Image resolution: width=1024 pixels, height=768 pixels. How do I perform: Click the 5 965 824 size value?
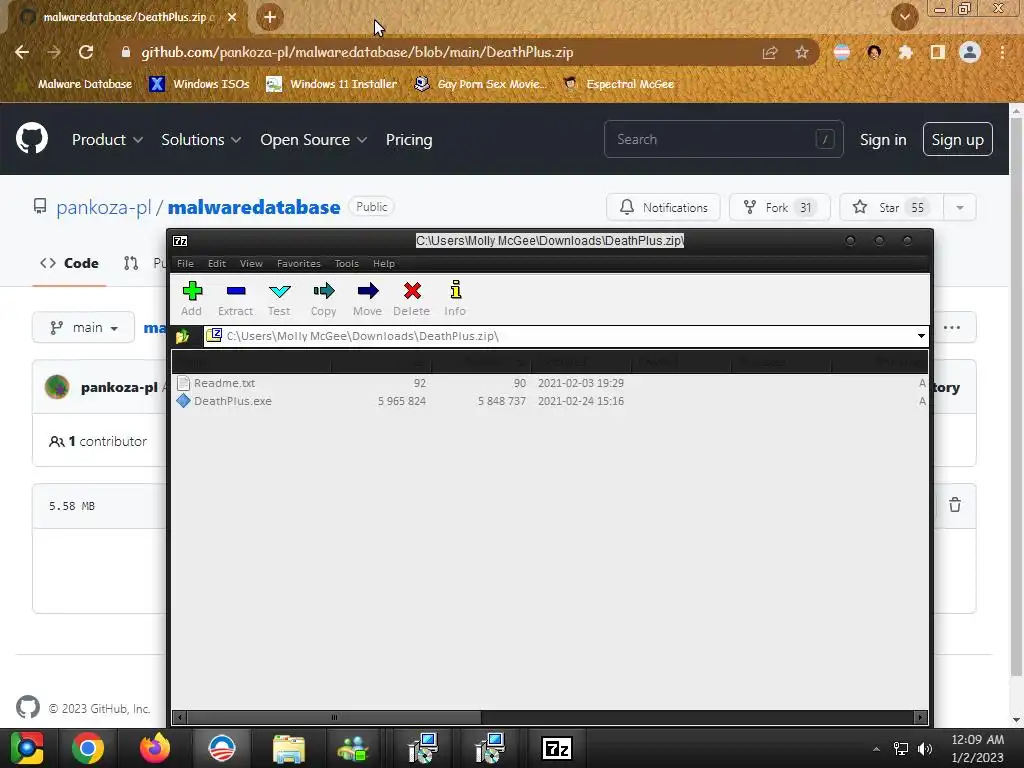pos(402,401)
